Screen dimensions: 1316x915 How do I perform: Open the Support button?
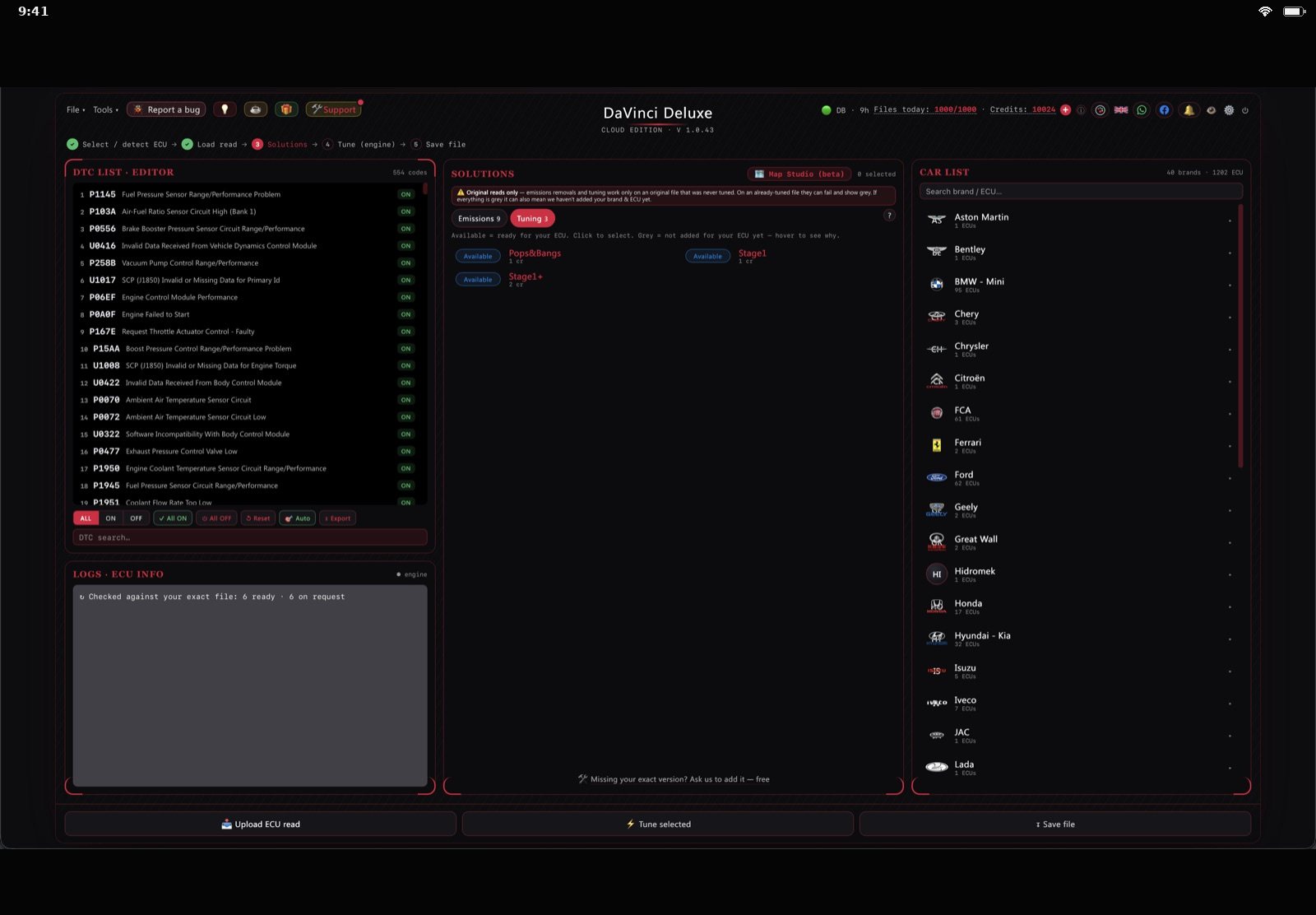(x=334, y=109)
